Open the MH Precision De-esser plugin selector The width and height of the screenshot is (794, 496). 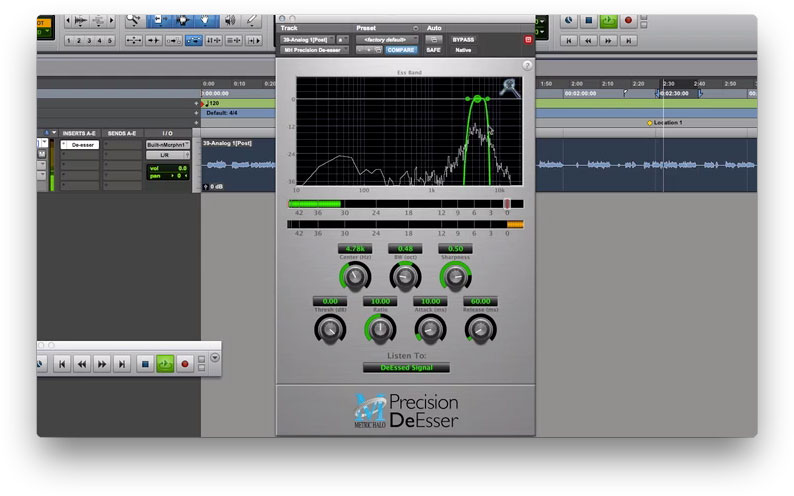314,50
